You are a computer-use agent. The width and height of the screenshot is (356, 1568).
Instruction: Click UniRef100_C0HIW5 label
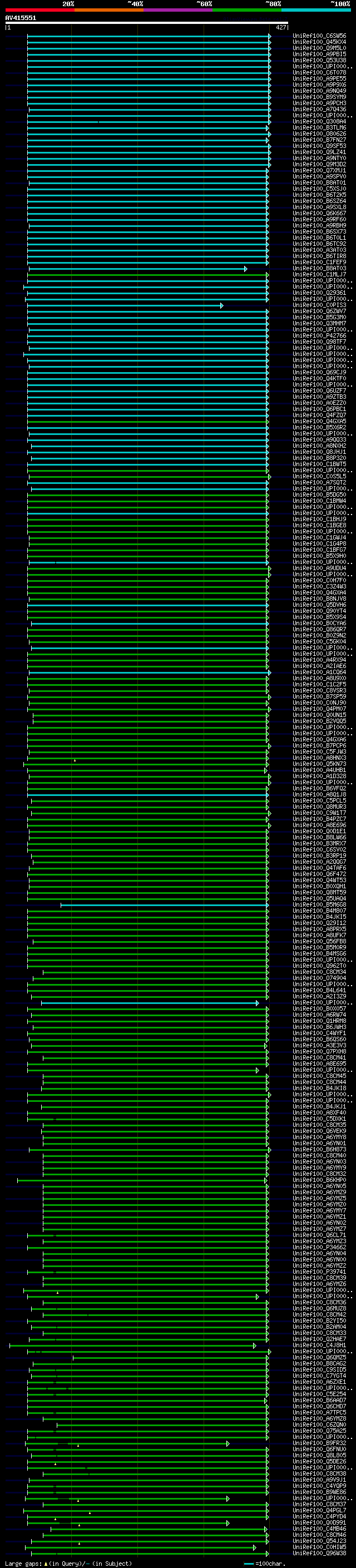(x=319, y=1547)
